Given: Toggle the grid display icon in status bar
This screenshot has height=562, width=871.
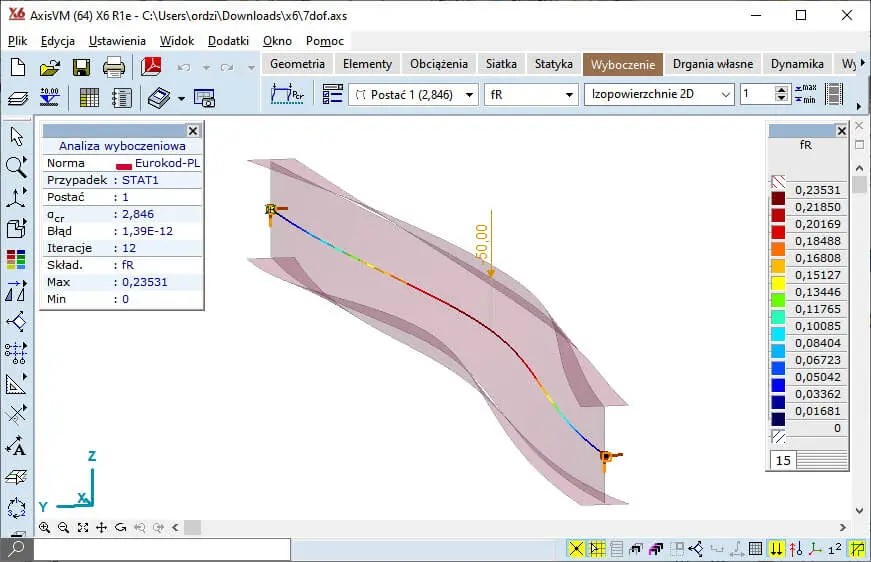Looking at the screenshot, I should [x=756, y=549].
